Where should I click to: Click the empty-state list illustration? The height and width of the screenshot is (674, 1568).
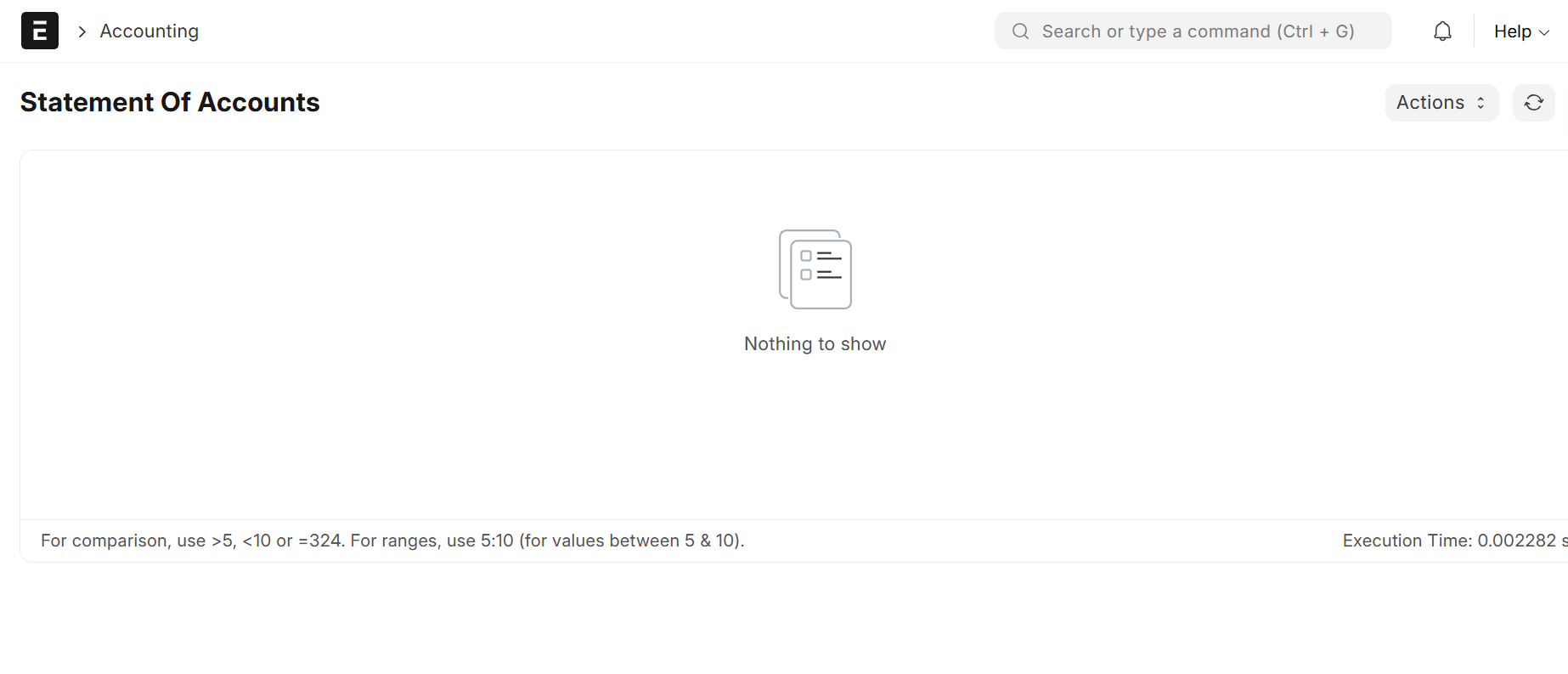click(815, 269)
